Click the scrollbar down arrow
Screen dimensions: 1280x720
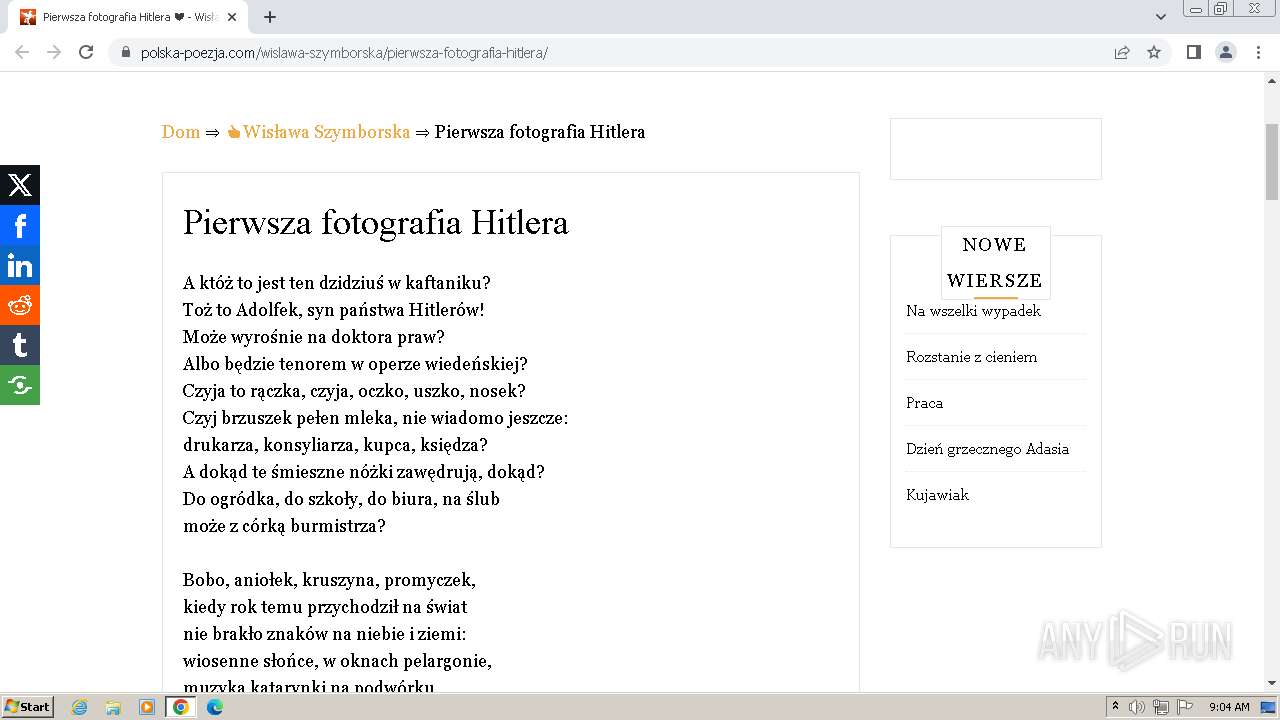point(1272,683)
